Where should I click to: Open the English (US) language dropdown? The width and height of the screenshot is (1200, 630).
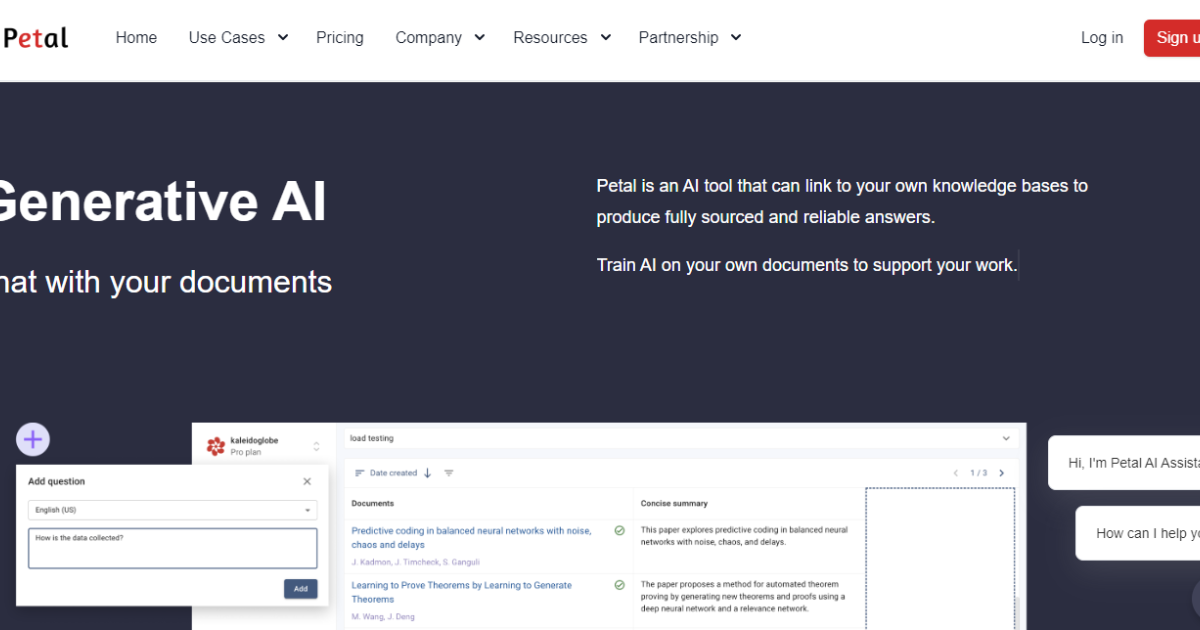(172, 510)
